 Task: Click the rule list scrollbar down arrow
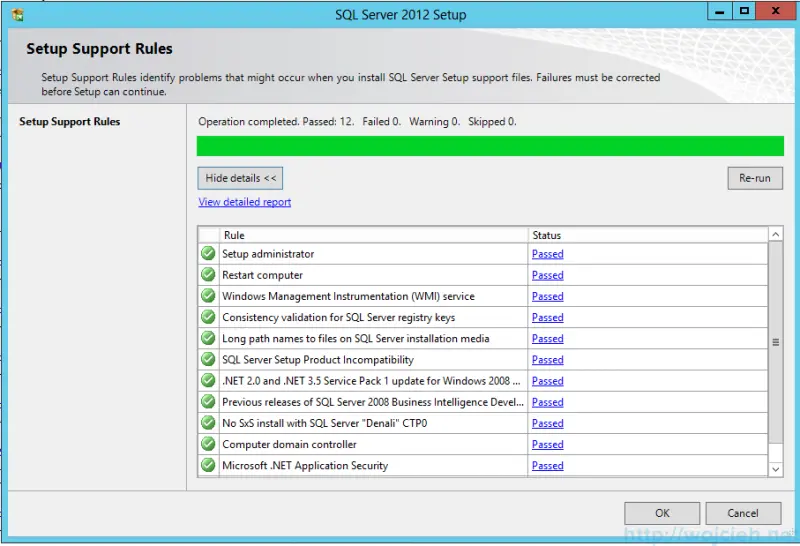point(776,469)
